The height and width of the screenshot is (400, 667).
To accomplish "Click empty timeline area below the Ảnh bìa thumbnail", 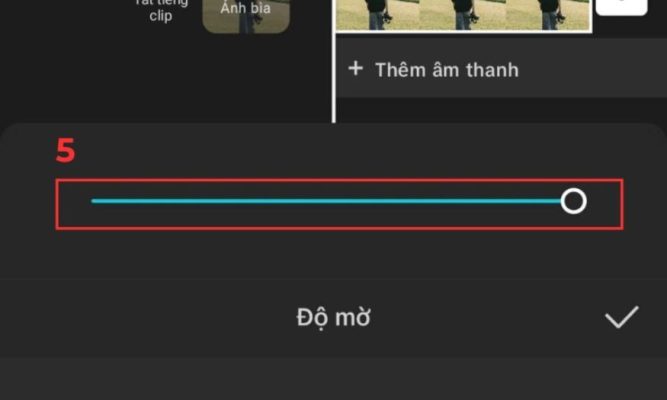I will tap(246, 79).
